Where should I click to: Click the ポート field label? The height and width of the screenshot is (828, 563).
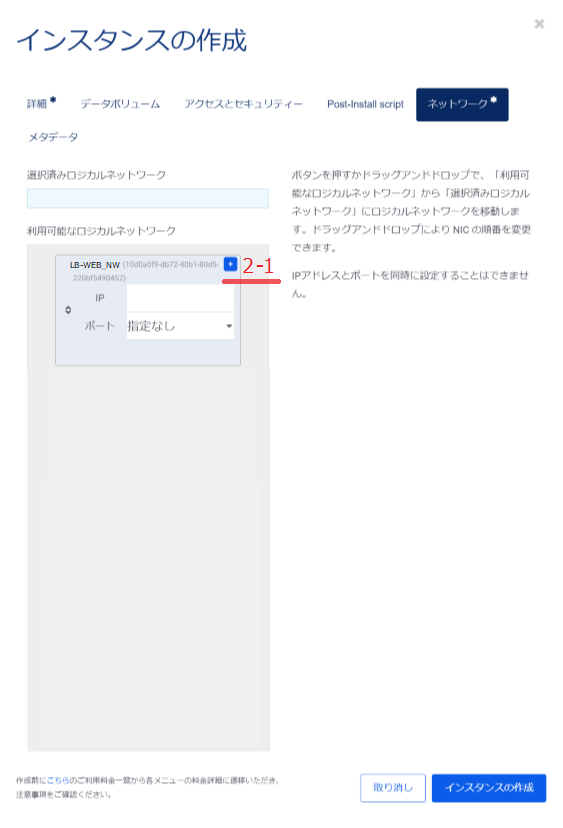click(100, 326)
